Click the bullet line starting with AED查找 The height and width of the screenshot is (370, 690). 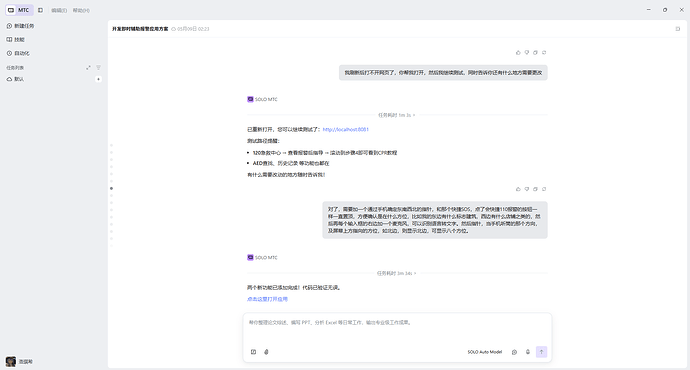(291, 163)
